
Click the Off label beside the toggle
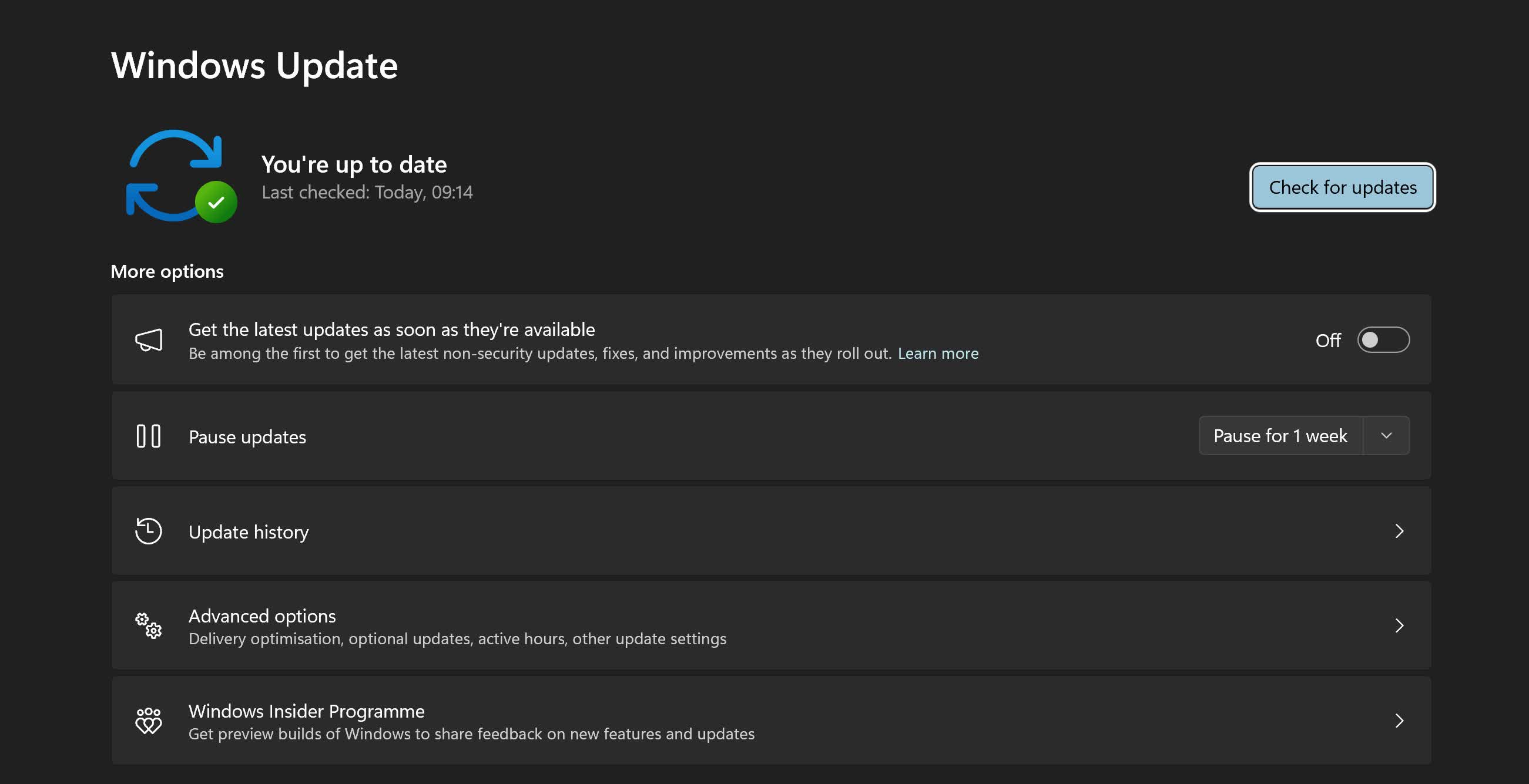(x=1328, y=341)
